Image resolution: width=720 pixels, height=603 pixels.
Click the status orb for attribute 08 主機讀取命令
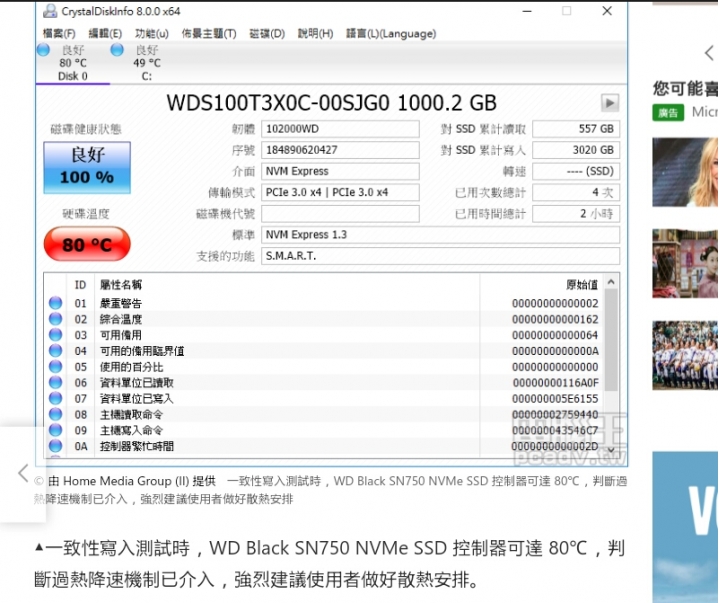[x=56, y=414]
